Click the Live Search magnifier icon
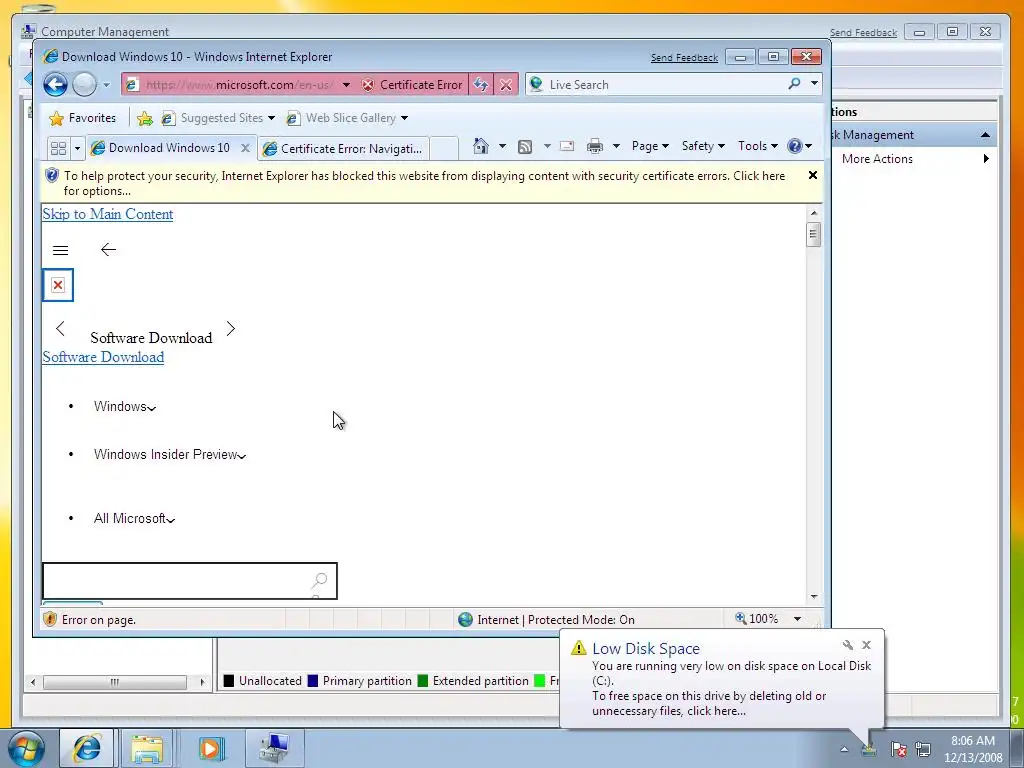 794,84
